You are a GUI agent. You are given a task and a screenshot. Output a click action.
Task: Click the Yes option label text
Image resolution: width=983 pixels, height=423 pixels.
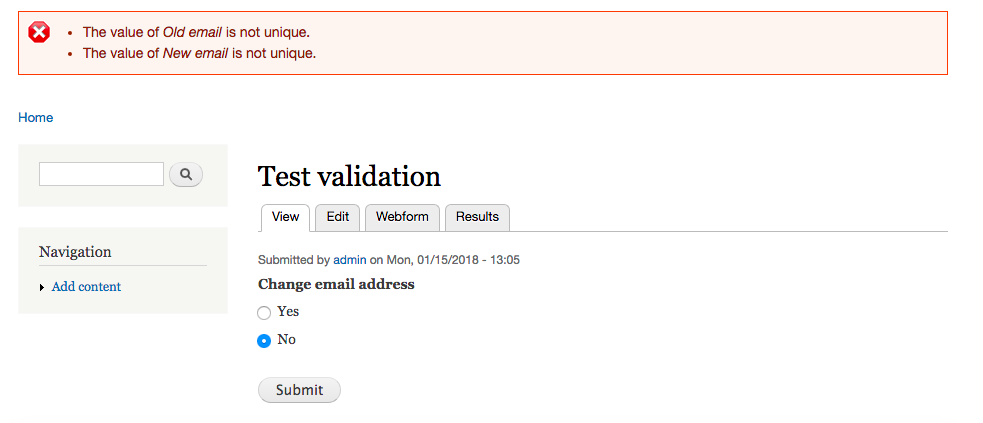pos(288,311)
